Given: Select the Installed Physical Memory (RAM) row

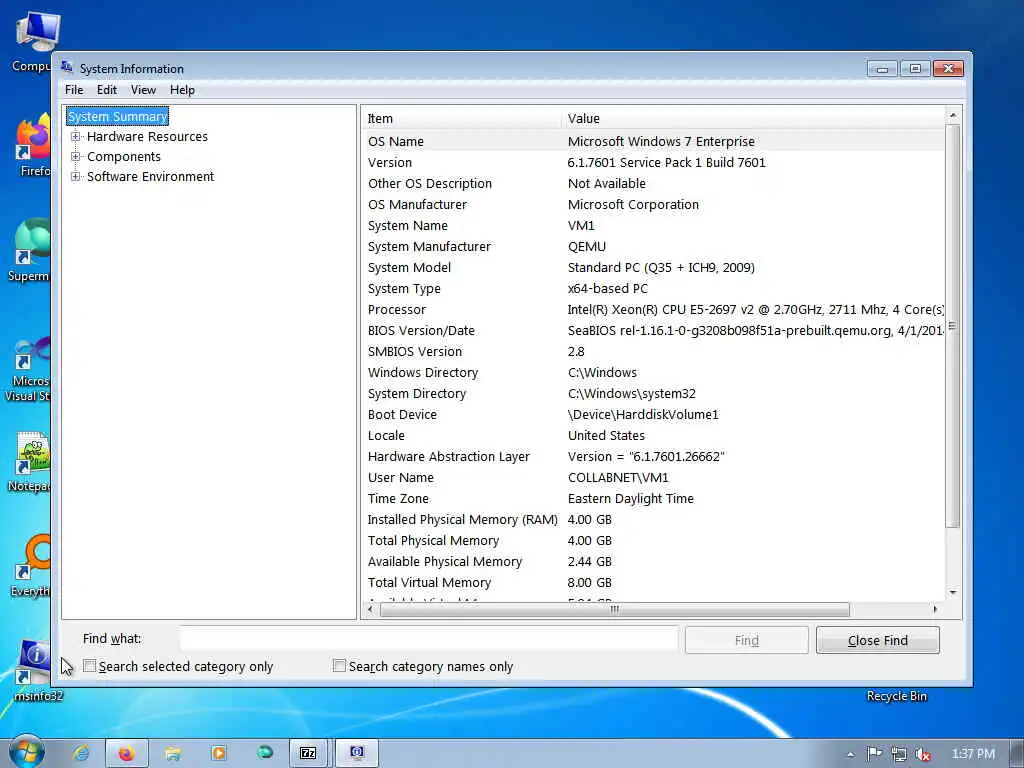Looking at the screenshot, I should pos(653,519).
